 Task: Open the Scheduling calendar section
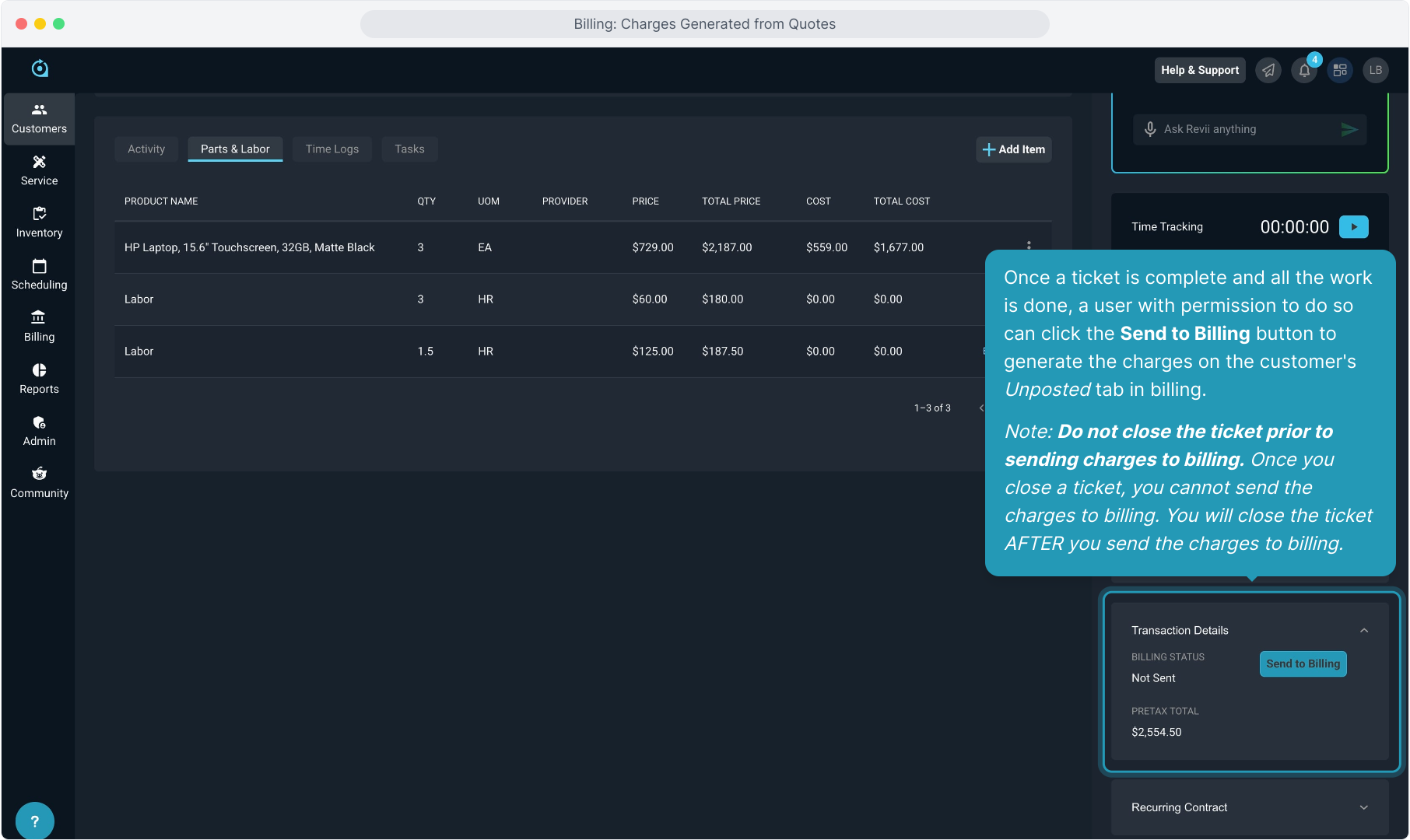[x=39, y=275]
